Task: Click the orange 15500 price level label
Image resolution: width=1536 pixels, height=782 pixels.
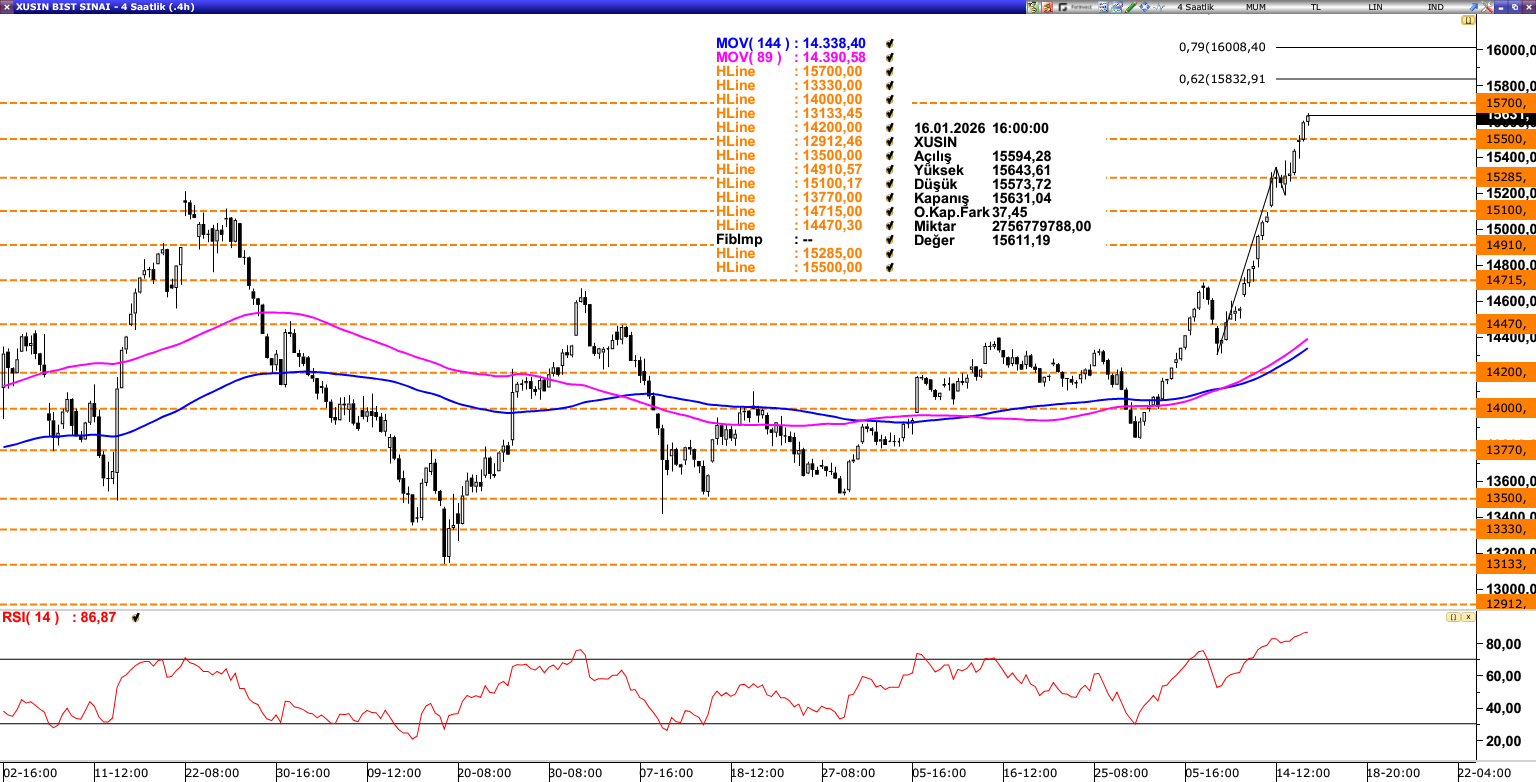Action: [1505, 139]
